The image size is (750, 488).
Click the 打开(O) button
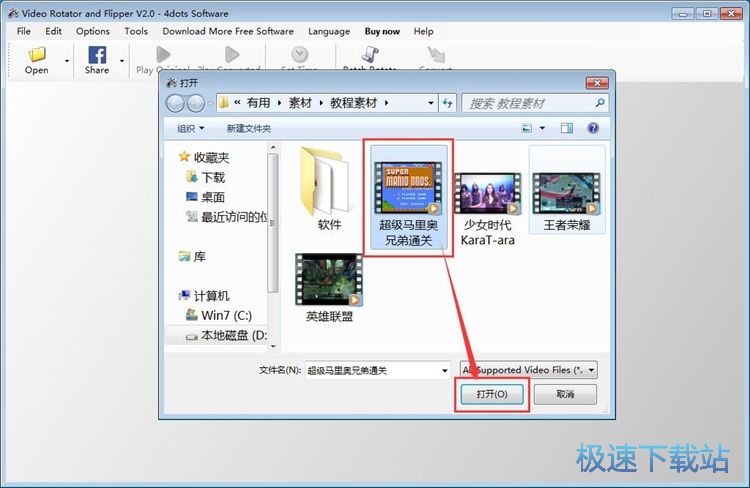[x=492, y=394]
